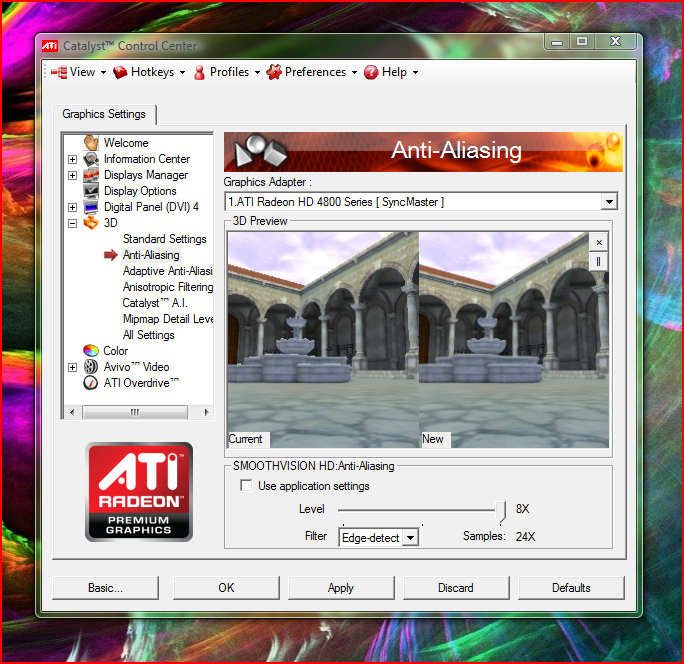Open the Edge-detect filter dropdown
684x664 pixels.
pos(410,537)
